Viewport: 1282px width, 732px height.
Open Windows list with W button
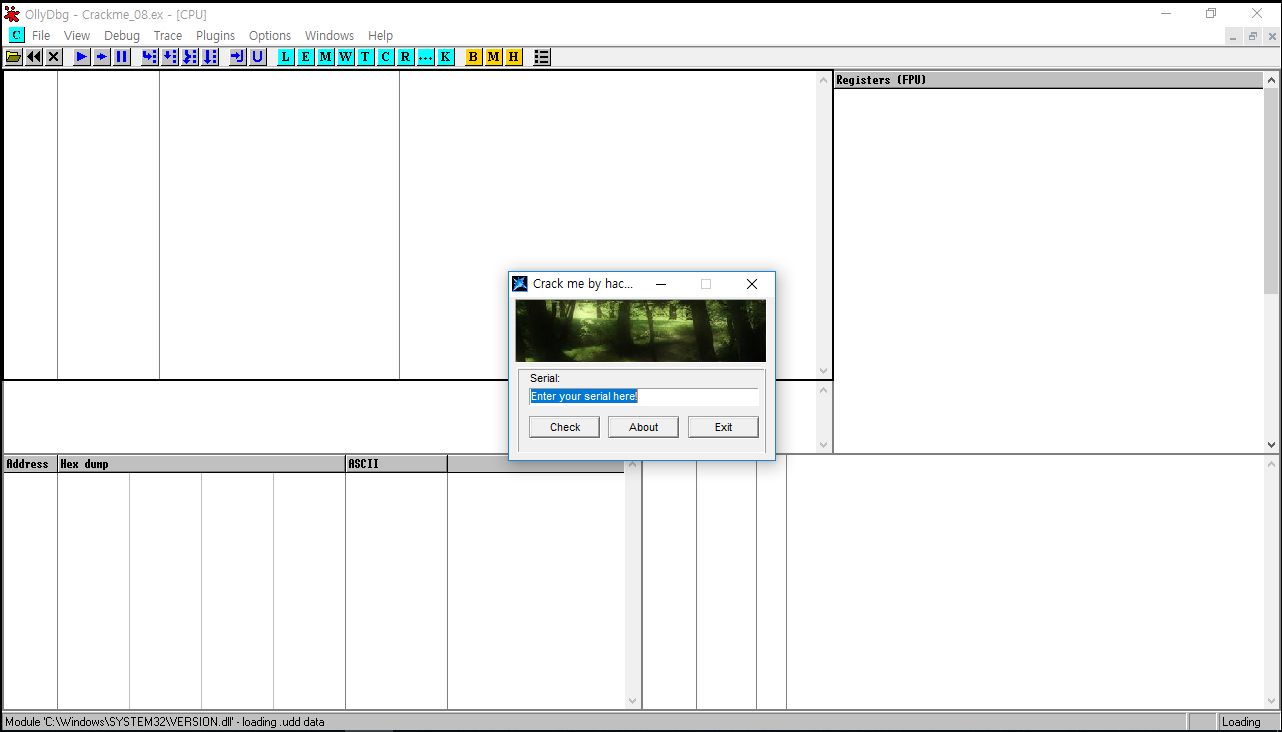coord(346,57)
